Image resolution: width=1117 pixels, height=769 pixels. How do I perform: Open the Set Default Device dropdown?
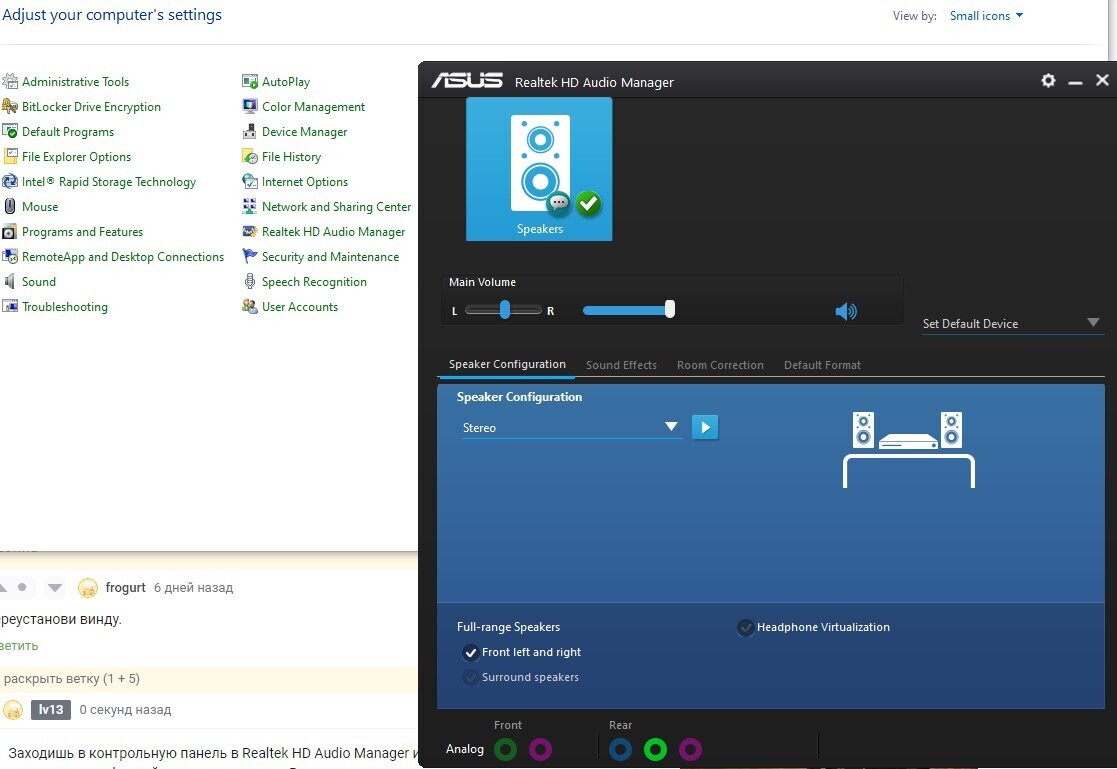click(x=1092, y=323)
